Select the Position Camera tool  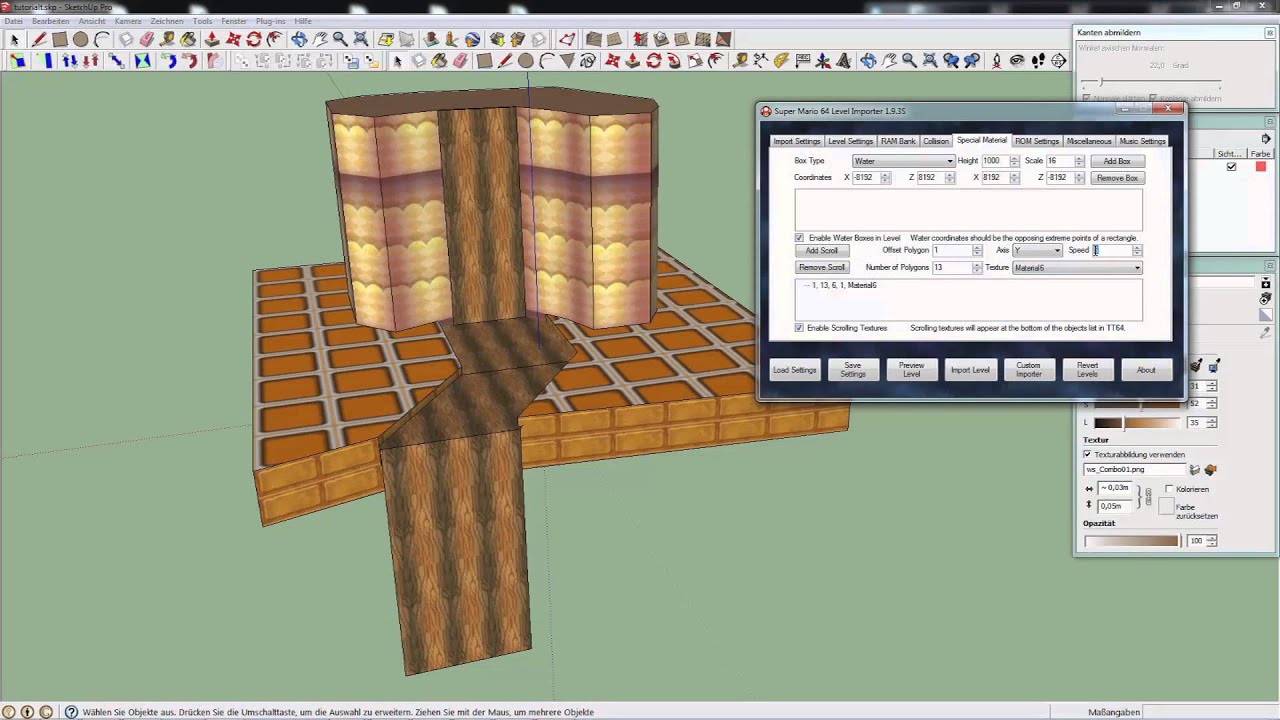[x=996, y=61]
